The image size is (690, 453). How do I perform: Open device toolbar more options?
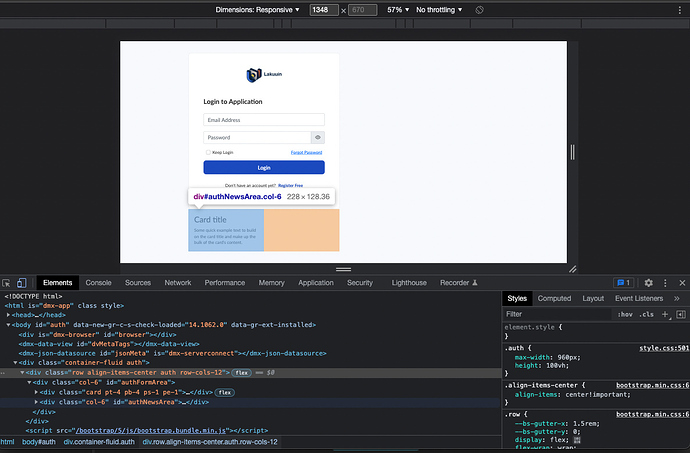tap(680, 10)
